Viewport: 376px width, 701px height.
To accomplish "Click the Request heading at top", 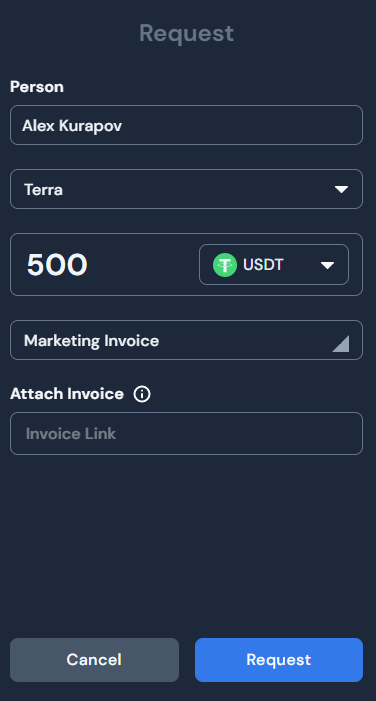I will (x=186, y=34).
